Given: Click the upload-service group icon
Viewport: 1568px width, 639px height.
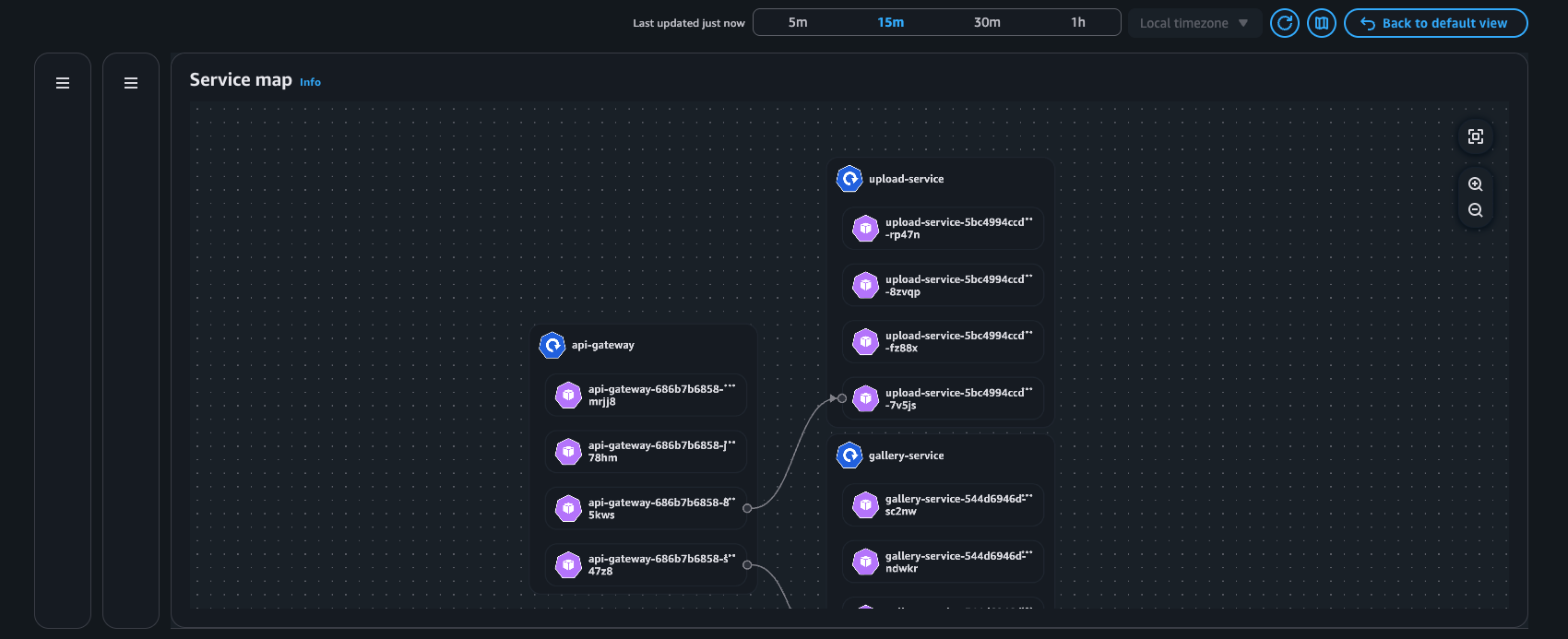Looking at the screenshot, I should pyautogui.click(x=849, y=179).
